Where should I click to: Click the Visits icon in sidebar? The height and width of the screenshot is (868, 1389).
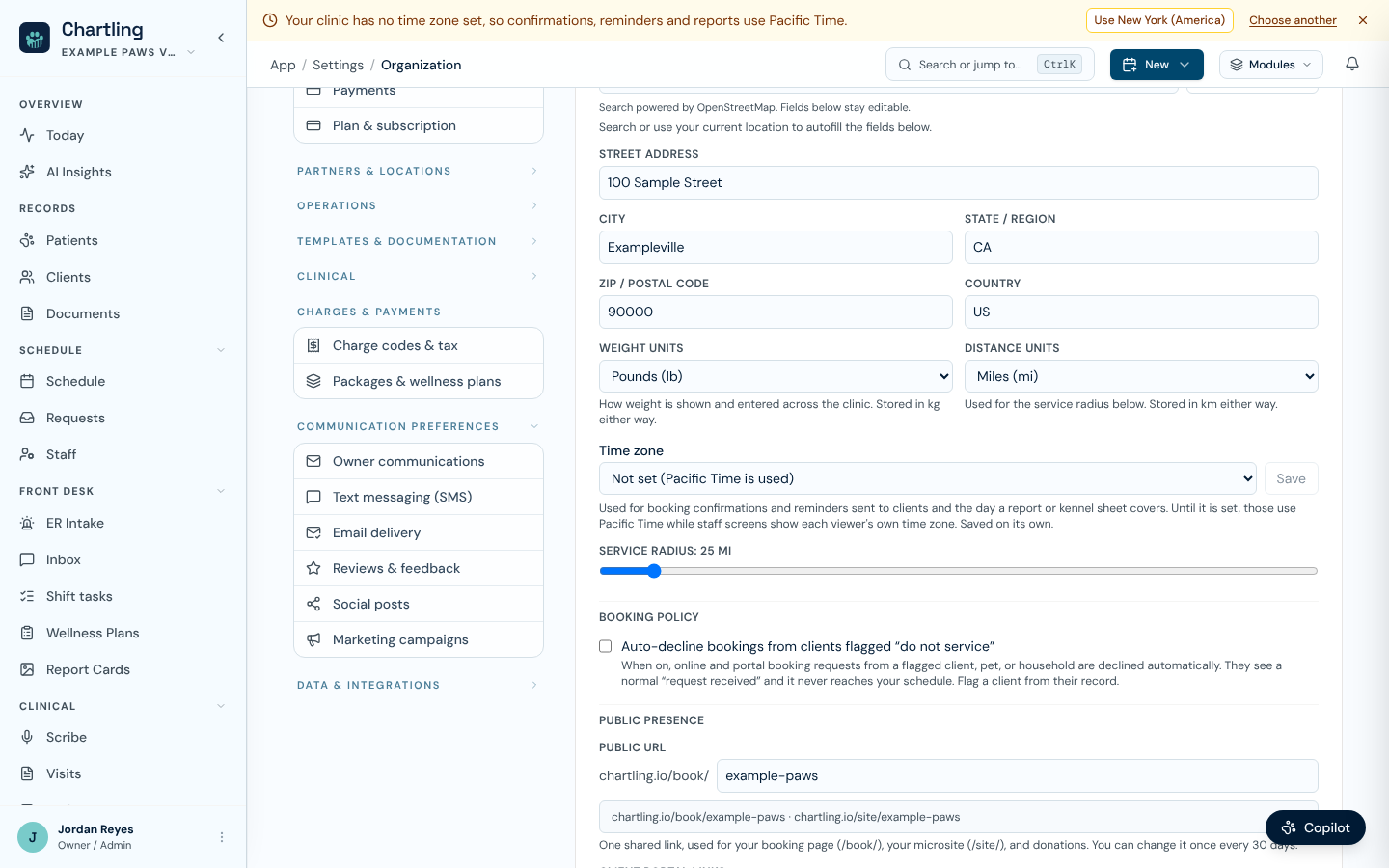tap(27, 774)
